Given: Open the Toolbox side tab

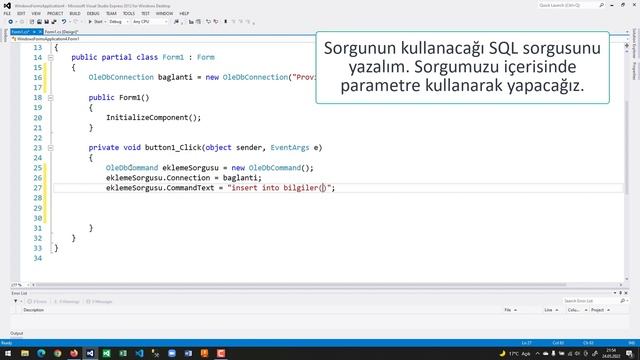Looking at the screenshot, I should pyautogui.click(x=5, y=36).
